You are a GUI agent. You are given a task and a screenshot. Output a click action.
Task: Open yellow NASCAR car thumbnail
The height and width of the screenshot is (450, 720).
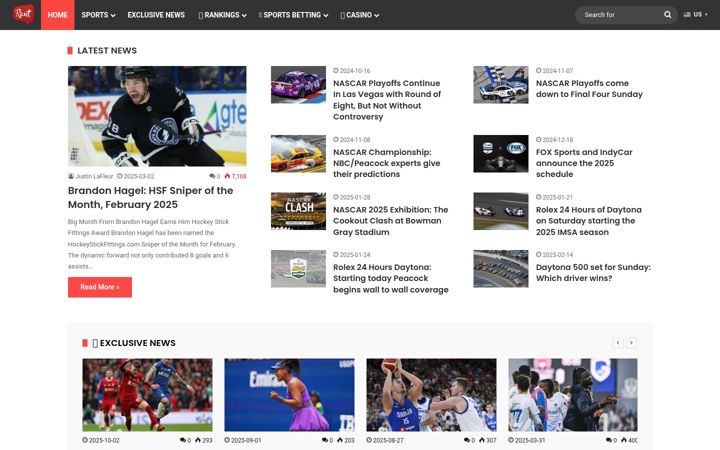(298, 153)
